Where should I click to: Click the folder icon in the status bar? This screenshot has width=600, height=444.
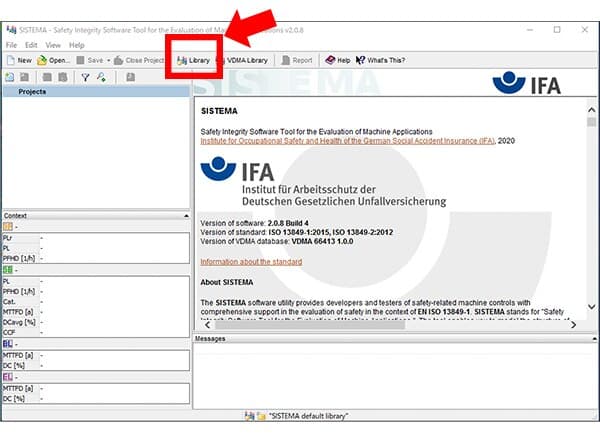pos(261,416)
